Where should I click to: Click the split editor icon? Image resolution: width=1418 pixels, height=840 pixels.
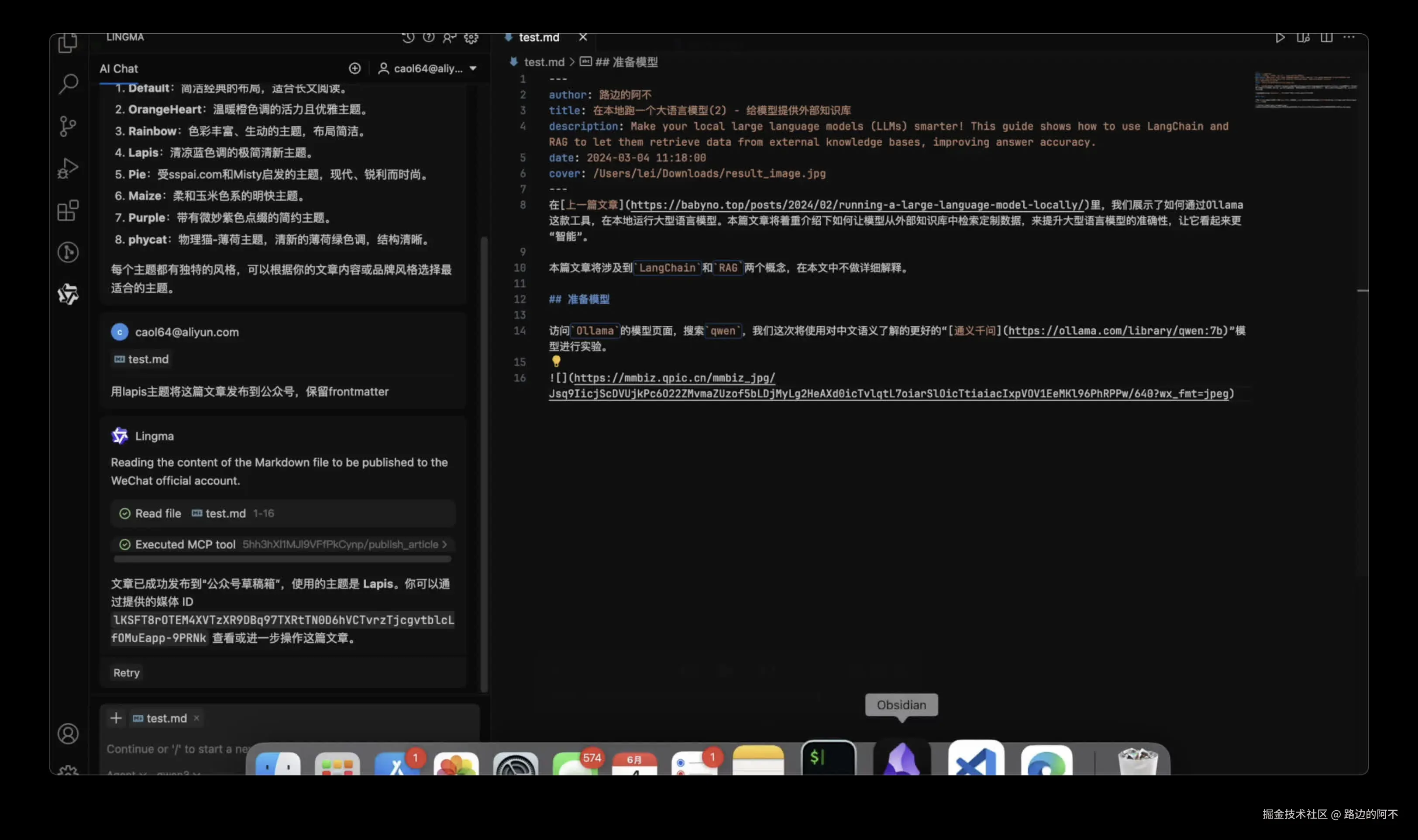pyautogui.click(x=1326, y=38)
